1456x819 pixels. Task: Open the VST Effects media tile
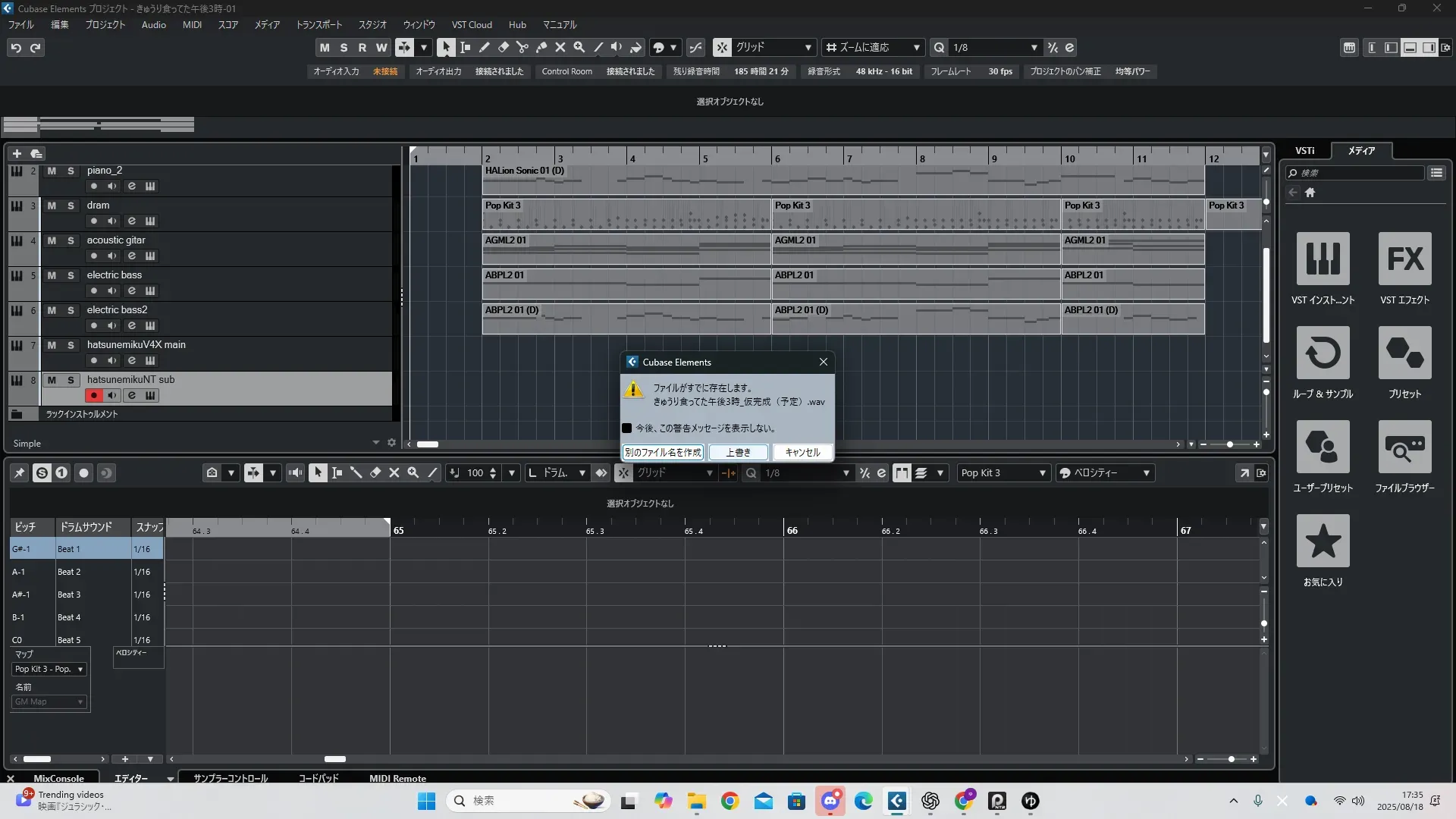coord(1404,259)
